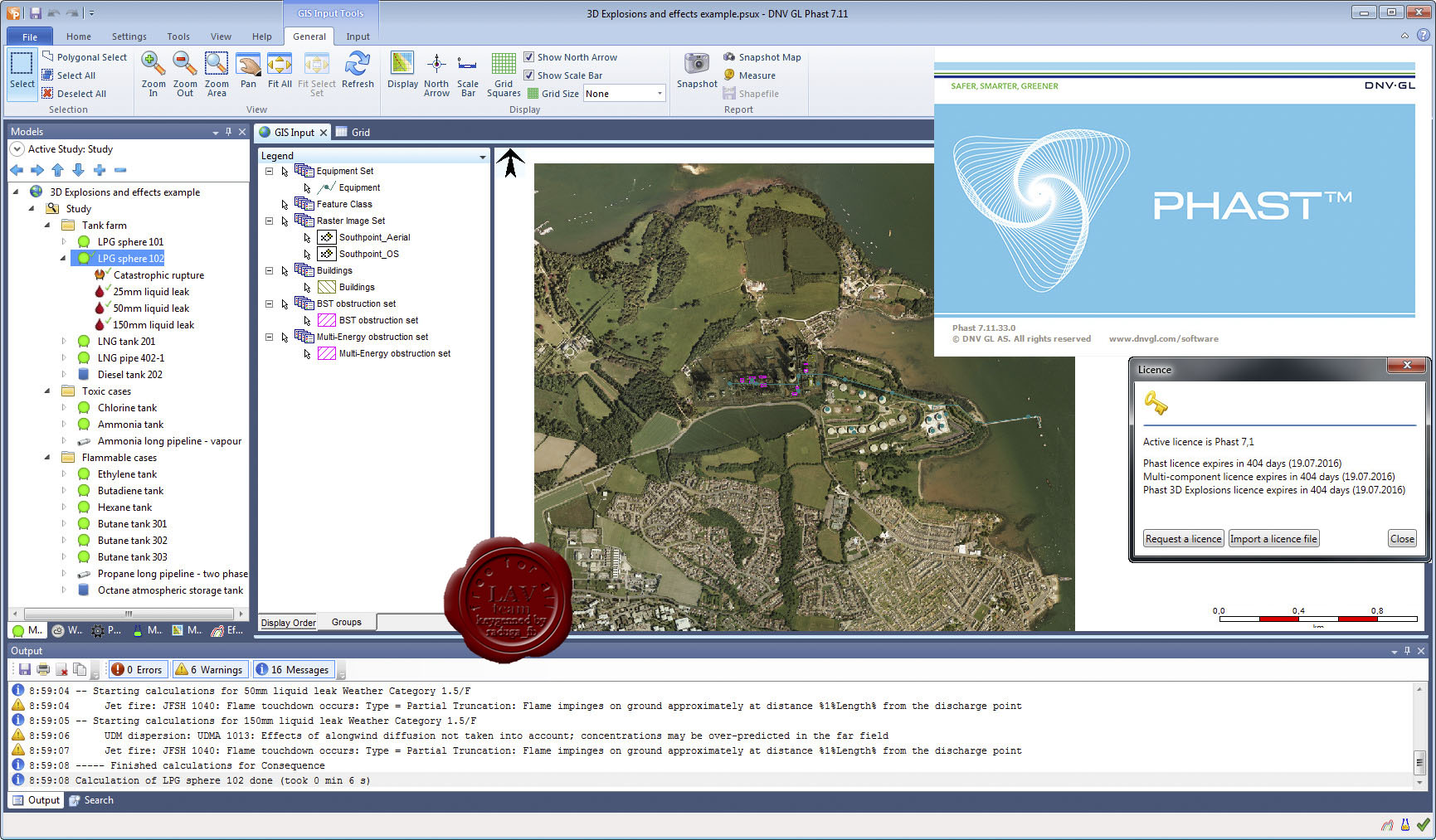Toggle 6 Warnings filter in Output
Image resolution: width=1436 pixels, height=840 pixels.
(210, 669)
